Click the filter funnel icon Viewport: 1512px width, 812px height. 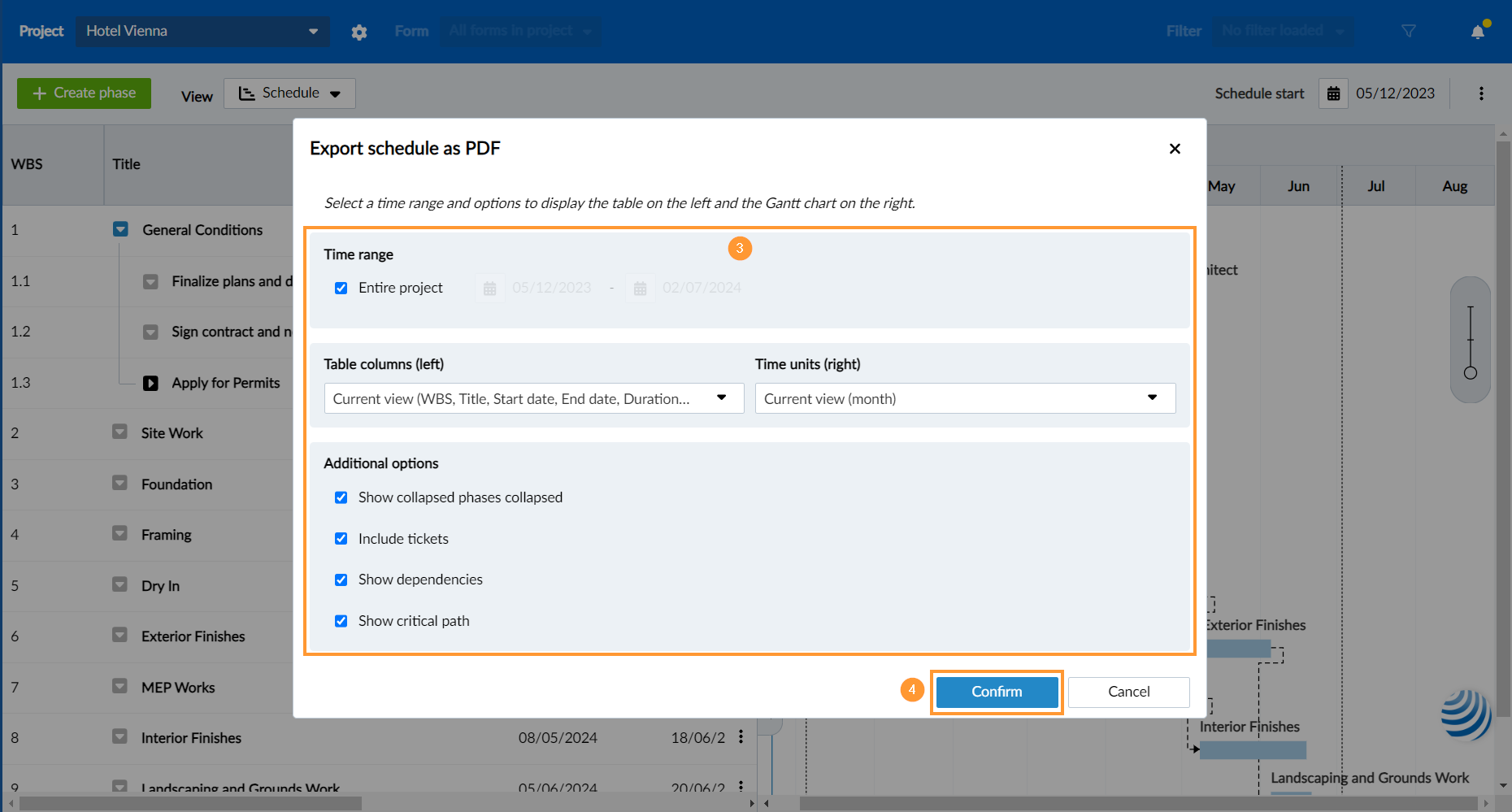(x=1409, y=31)
